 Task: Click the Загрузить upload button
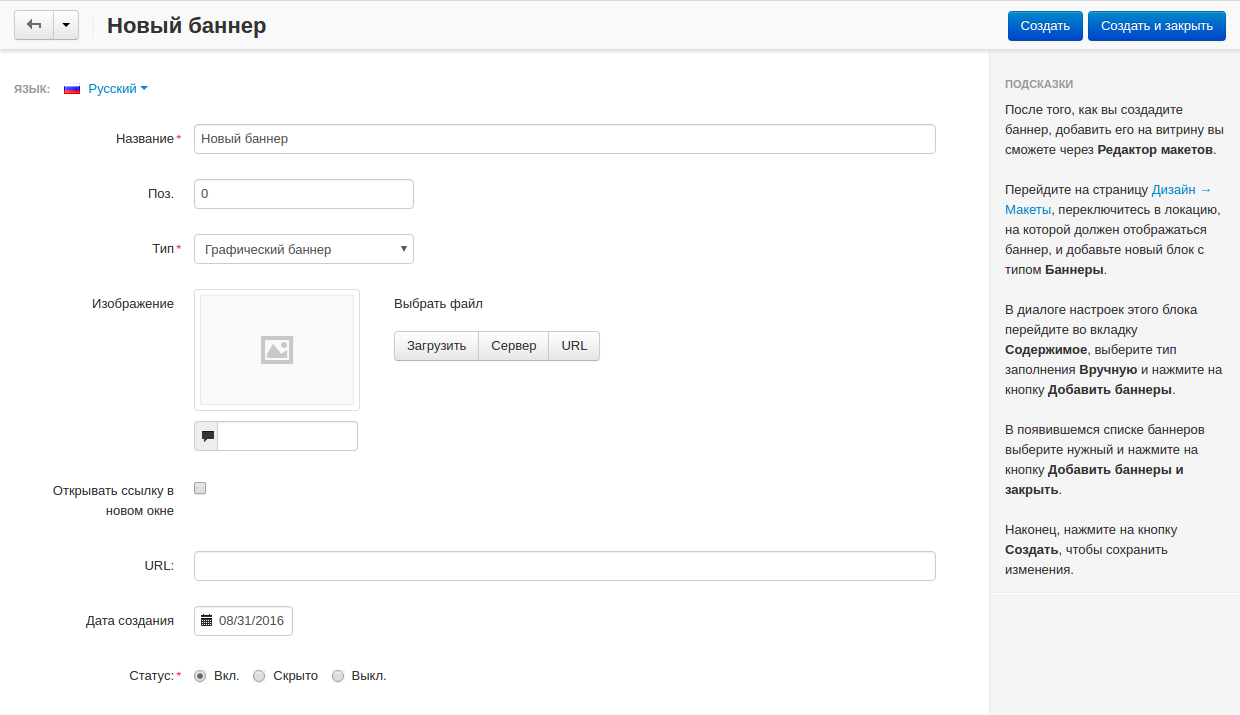click(x=436, y=346)
